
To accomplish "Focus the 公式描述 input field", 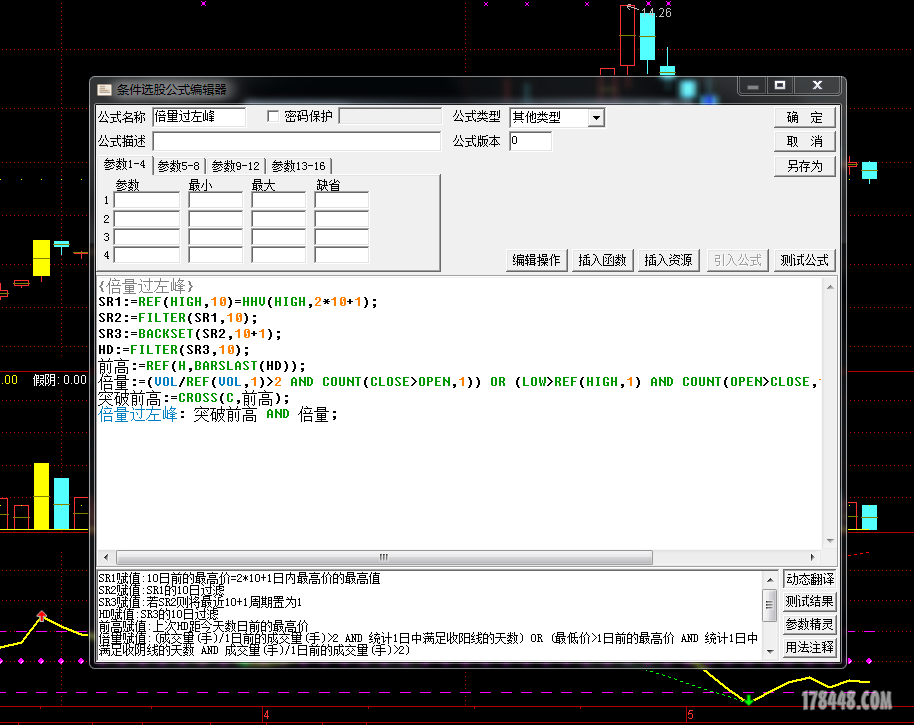I will (x=297, y=141).
